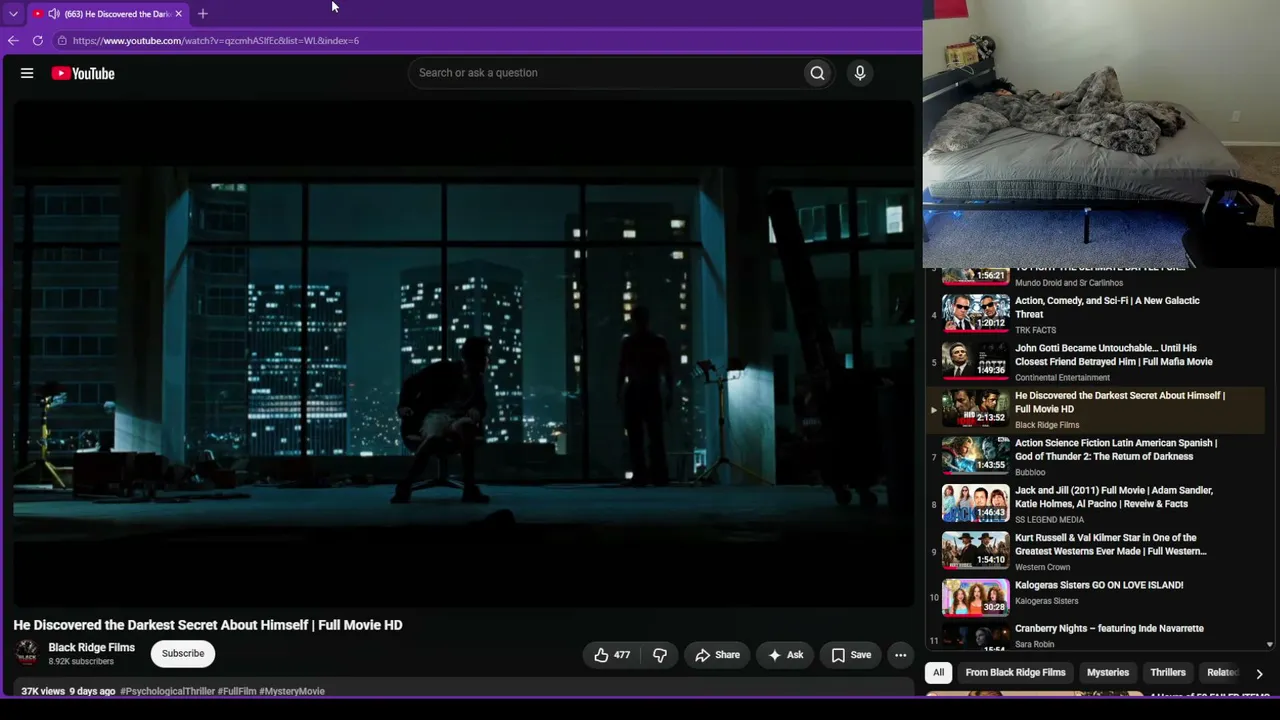Click the 37K views count text

[43, 691]
